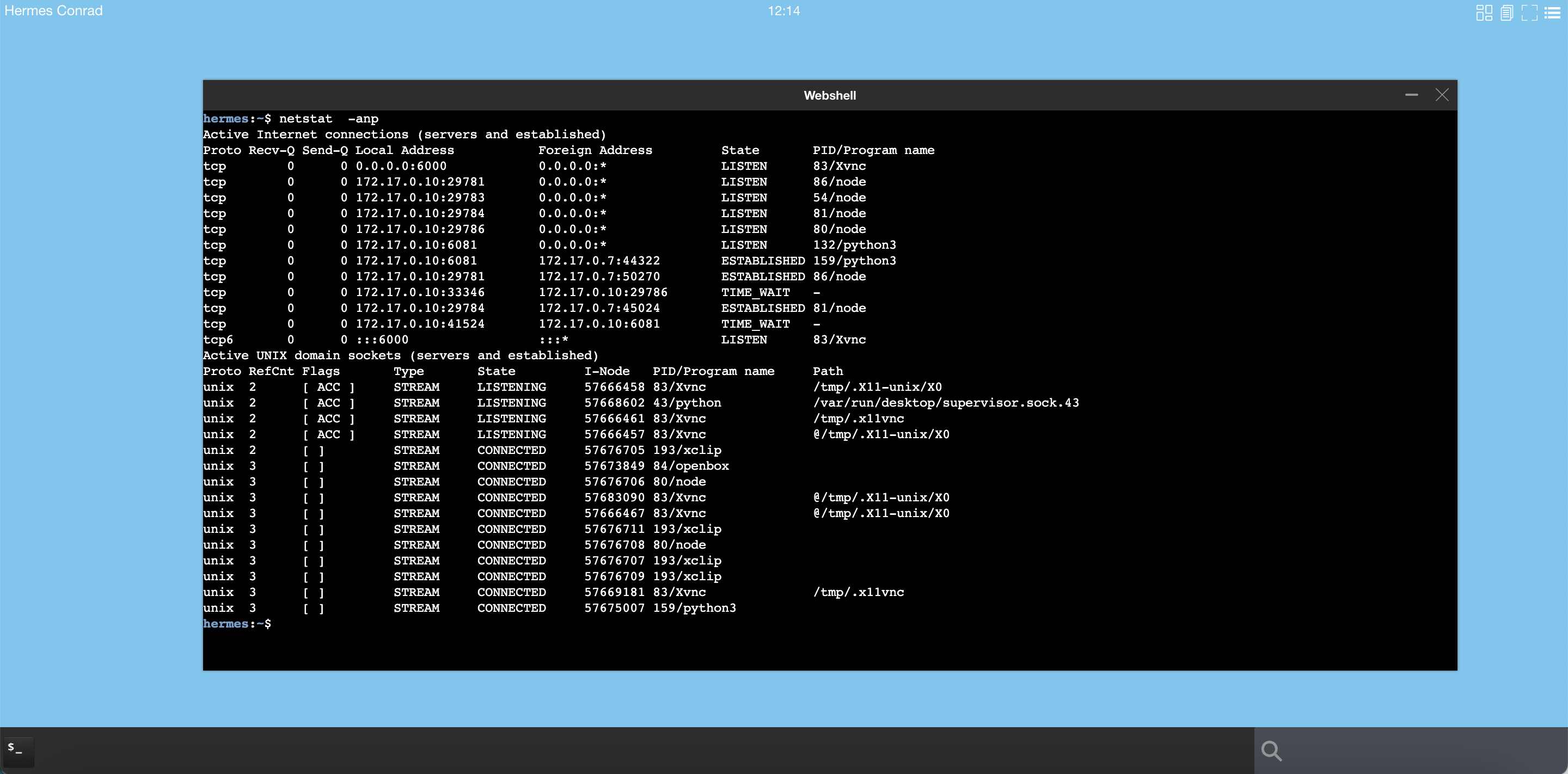Click the 'PID/Program name' header of internet connections
The height and width of the screenshot is (774, 1568).
pyautogui.click(x=873, y=150)
